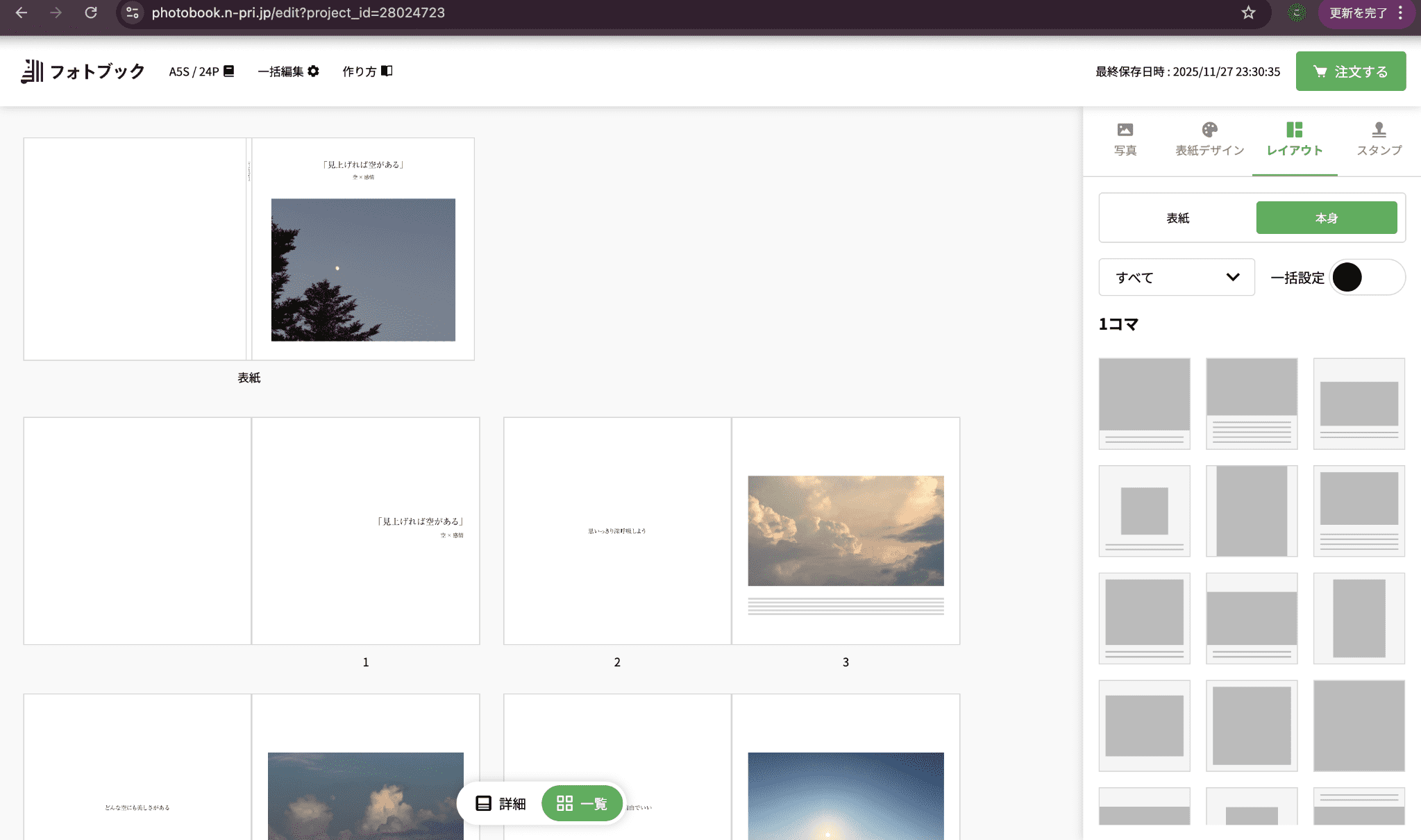The image size is (1421, 840).
Task: Open 一括編集 gear settings
Action: click(288, 72)
